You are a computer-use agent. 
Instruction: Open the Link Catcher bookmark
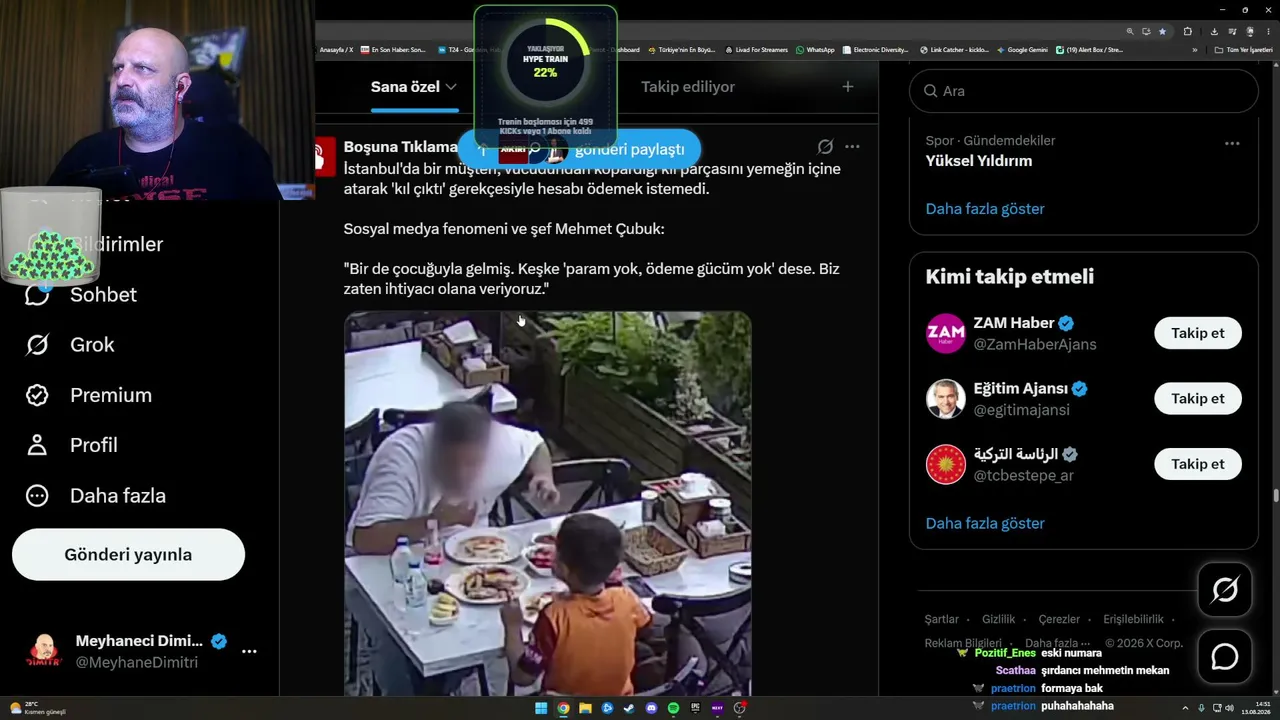[x=954, y=50]
